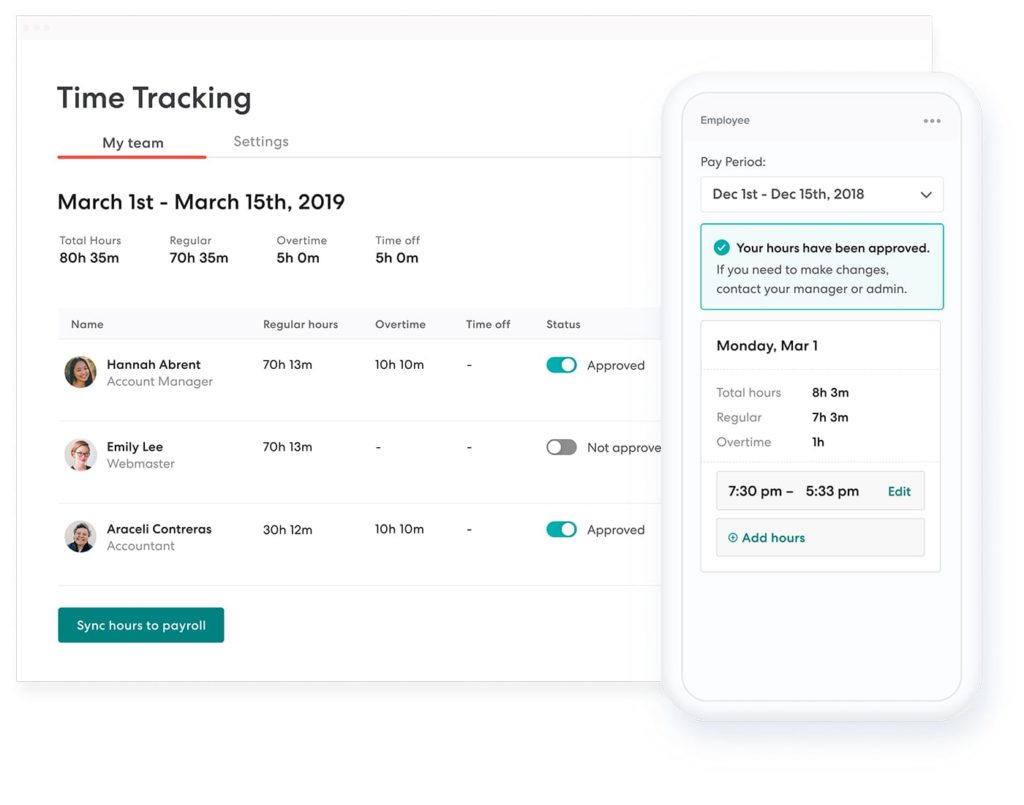Toggle Araceli Contreras's approval switch off
The height and width of the screenshot is (805, 1024).
tap(560, 529)
